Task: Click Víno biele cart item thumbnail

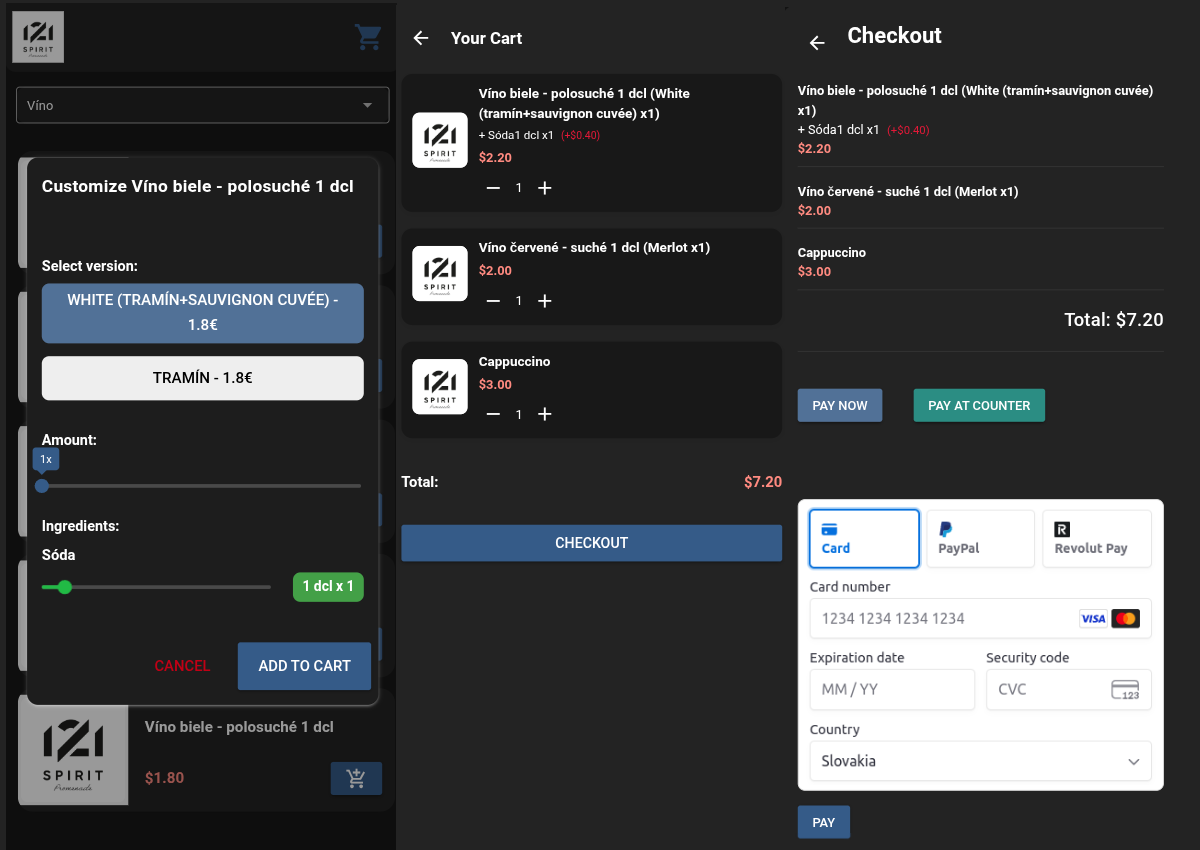Action: pyautogui.click(x=440, y=140)
